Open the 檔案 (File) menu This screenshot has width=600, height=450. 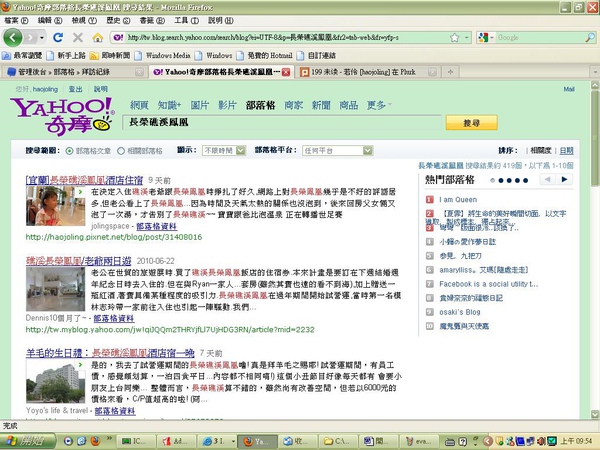(16, 20)
